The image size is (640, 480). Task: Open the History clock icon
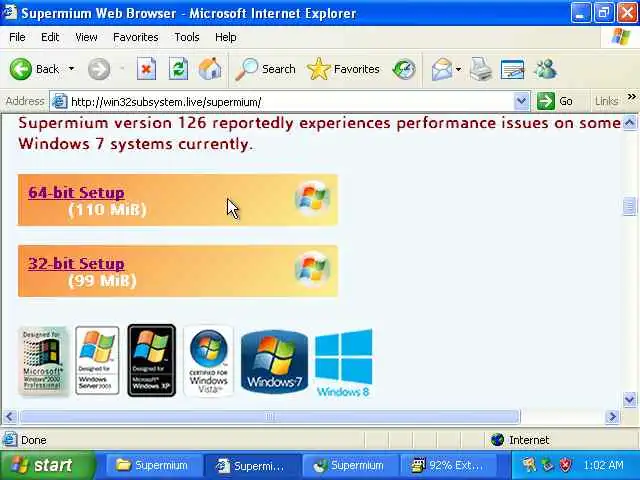pyautogui.click(x=404, y=69)
